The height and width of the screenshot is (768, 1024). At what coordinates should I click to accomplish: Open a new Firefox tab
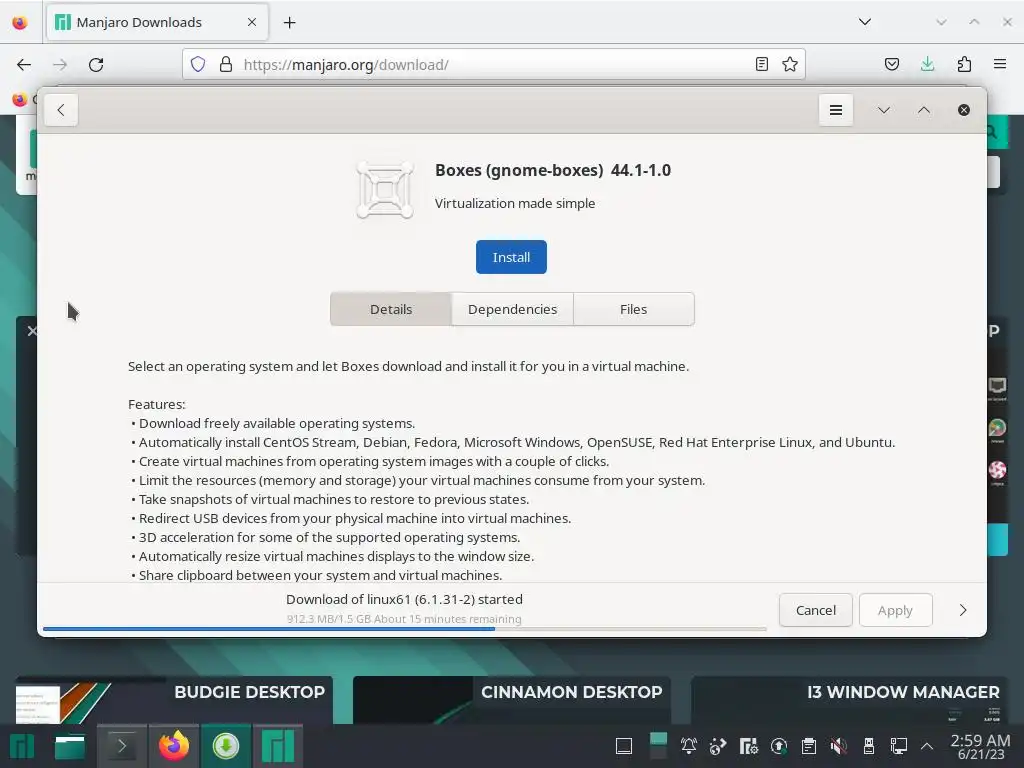tap(289, 23)
